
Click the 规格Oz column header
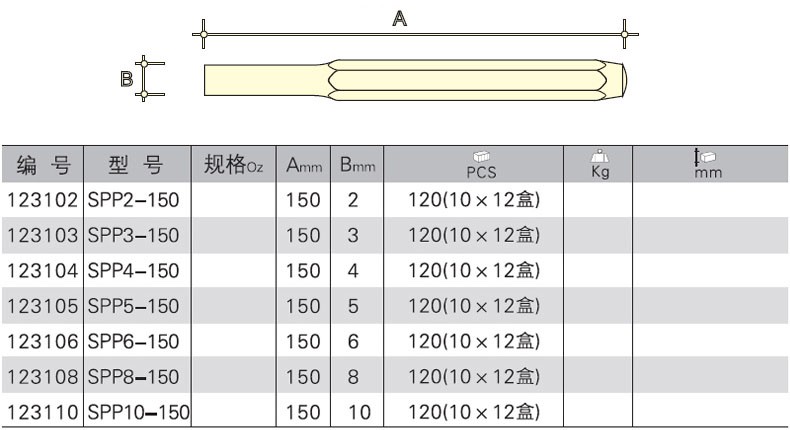(232, 165)
